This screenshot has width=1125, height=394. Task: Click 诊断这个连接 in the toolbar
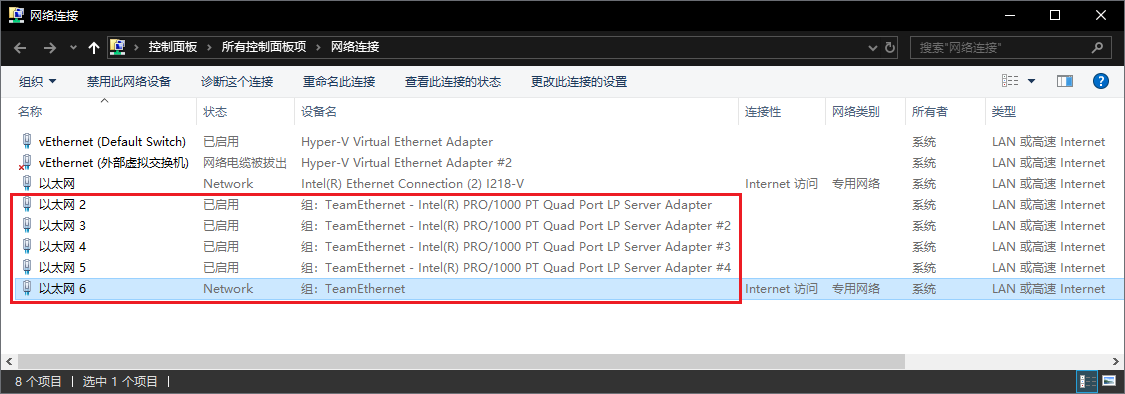click(237, 82)
